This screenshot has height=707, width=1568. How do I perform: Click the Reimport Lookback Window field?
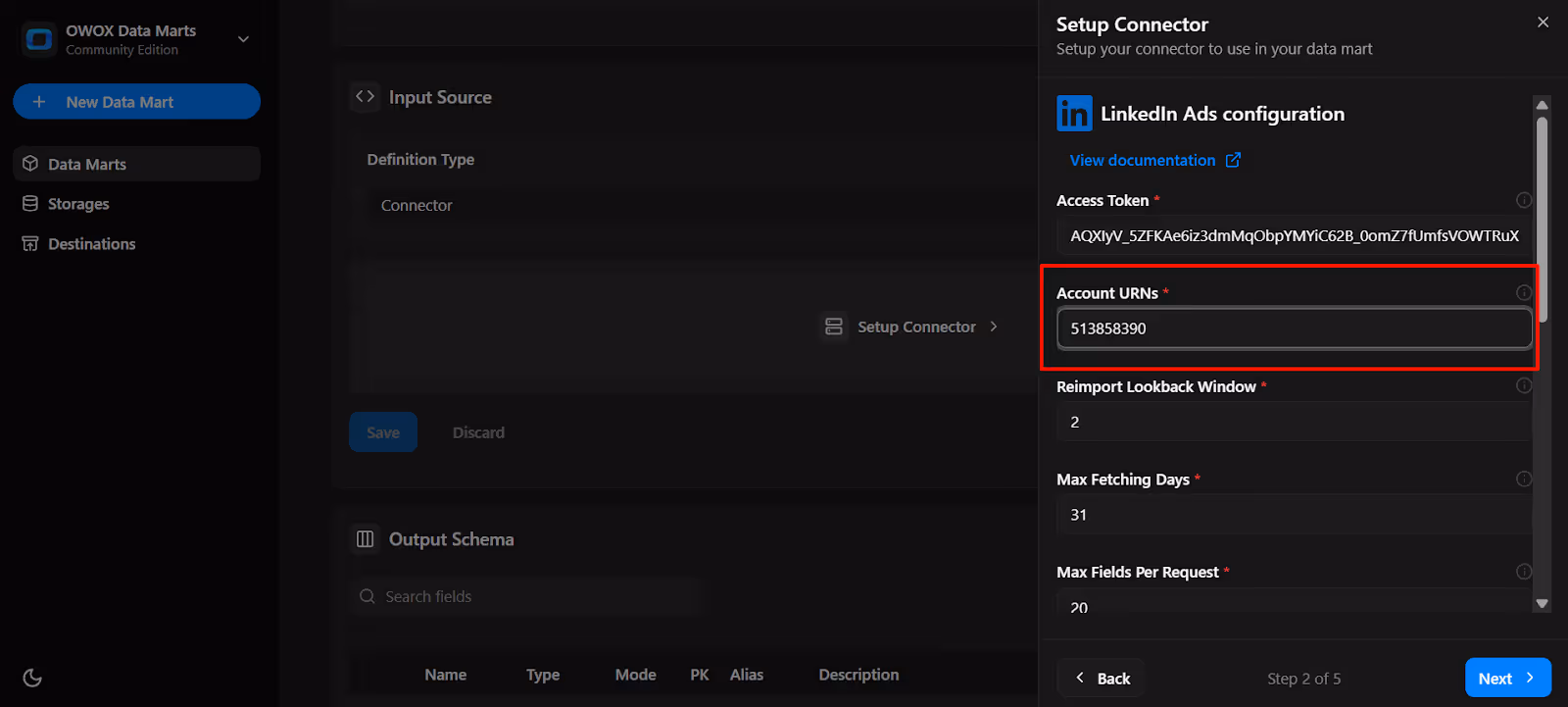click(1294, 422)
